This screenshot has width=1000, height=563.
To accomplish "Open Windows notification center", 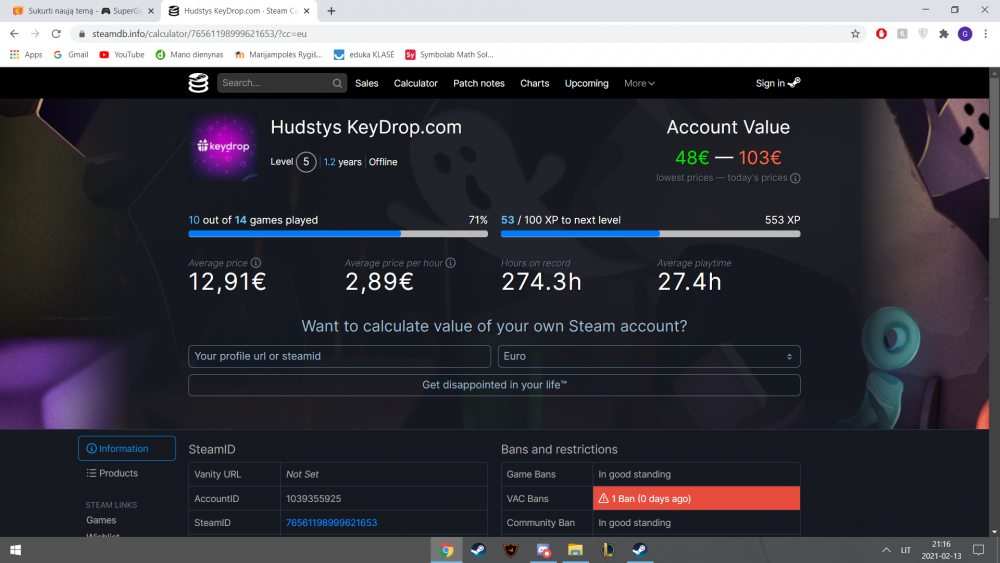I will 979,550.
